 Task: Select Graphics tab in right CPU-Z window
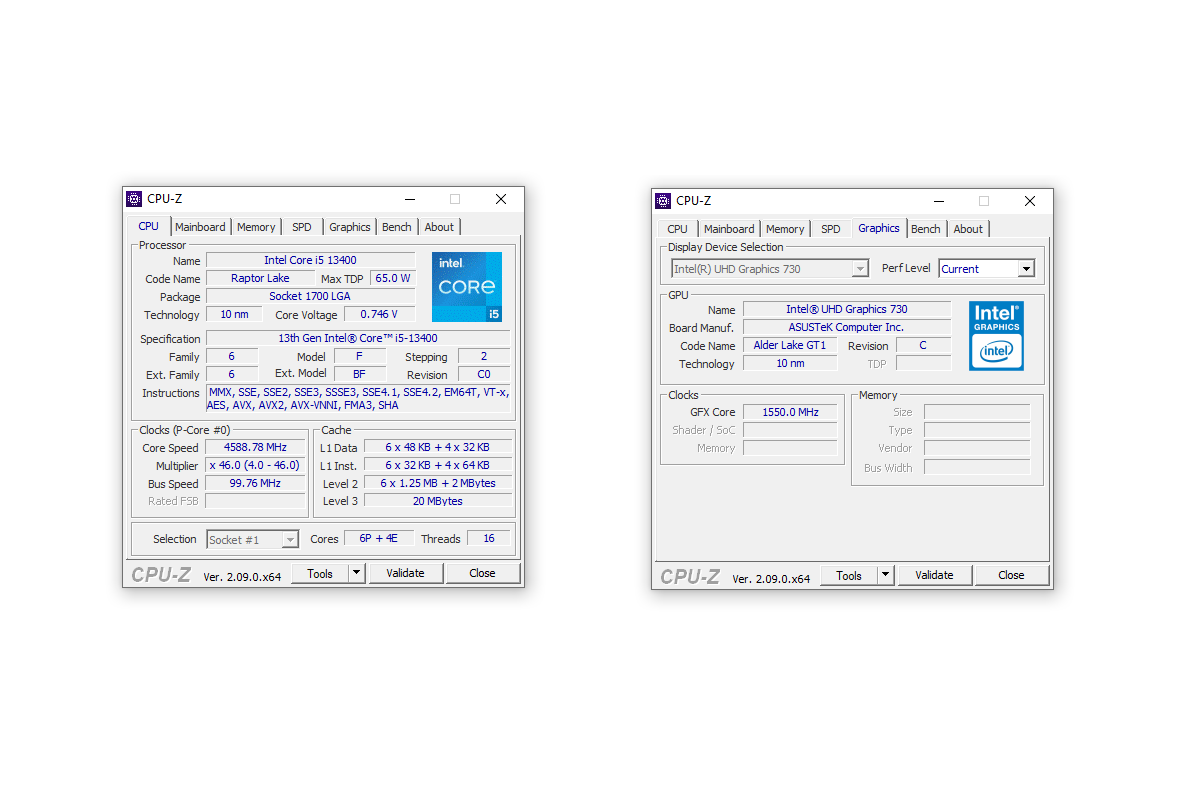[x=879, y=228]
